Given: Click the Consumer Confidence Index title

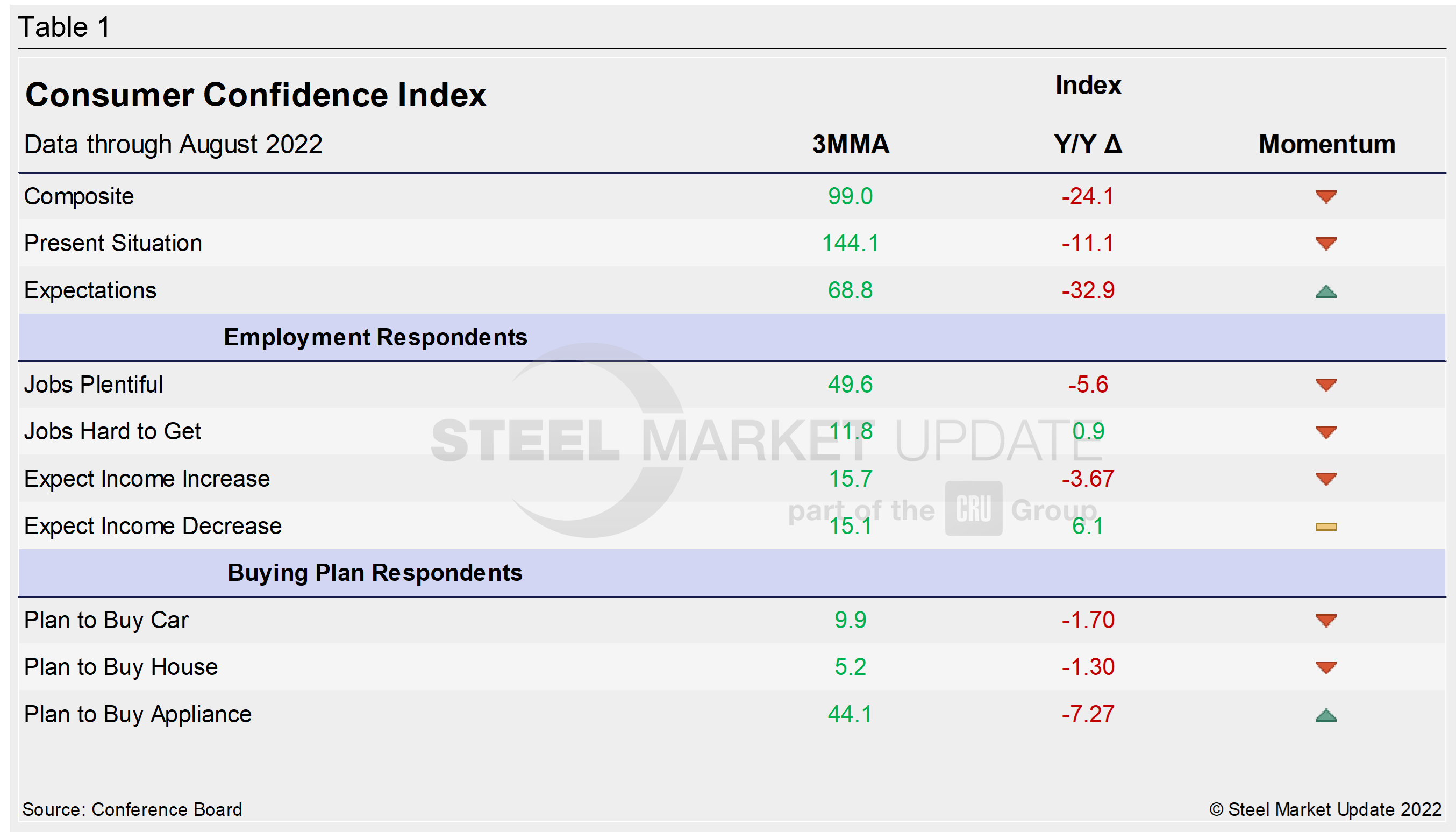Looking at the screenshot, I should coord(255,94).
